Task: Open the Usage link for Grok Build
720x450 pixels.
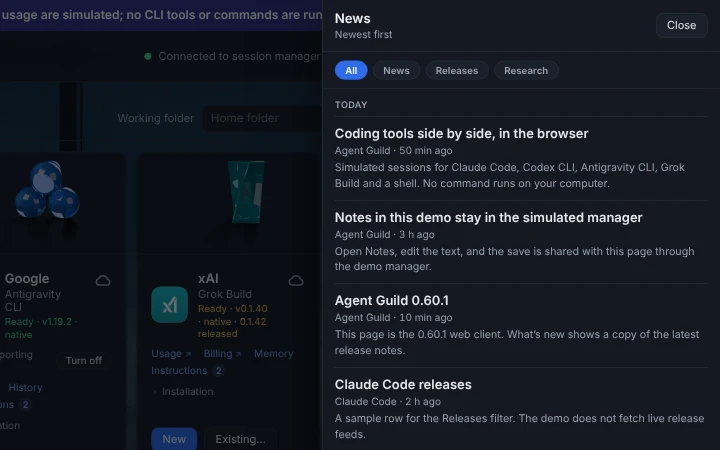Action: point(171,354)
